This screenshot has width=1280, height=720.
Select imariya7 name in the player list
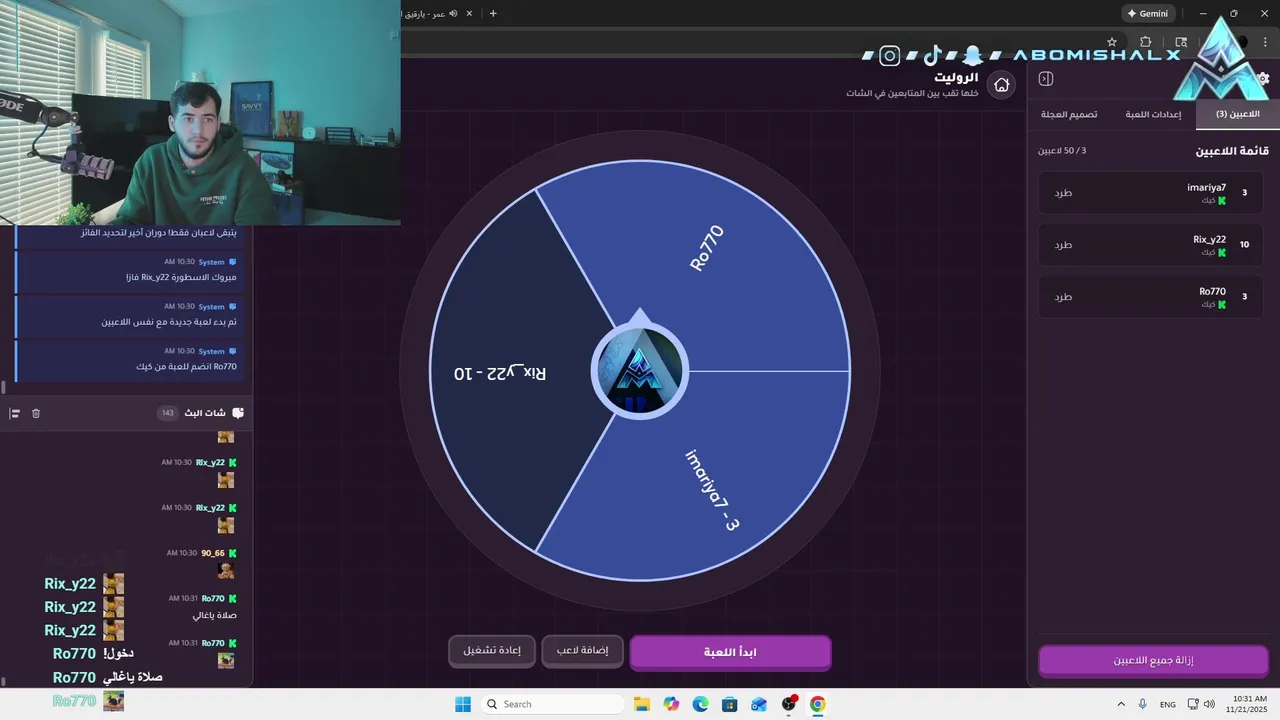[1206, 187]
